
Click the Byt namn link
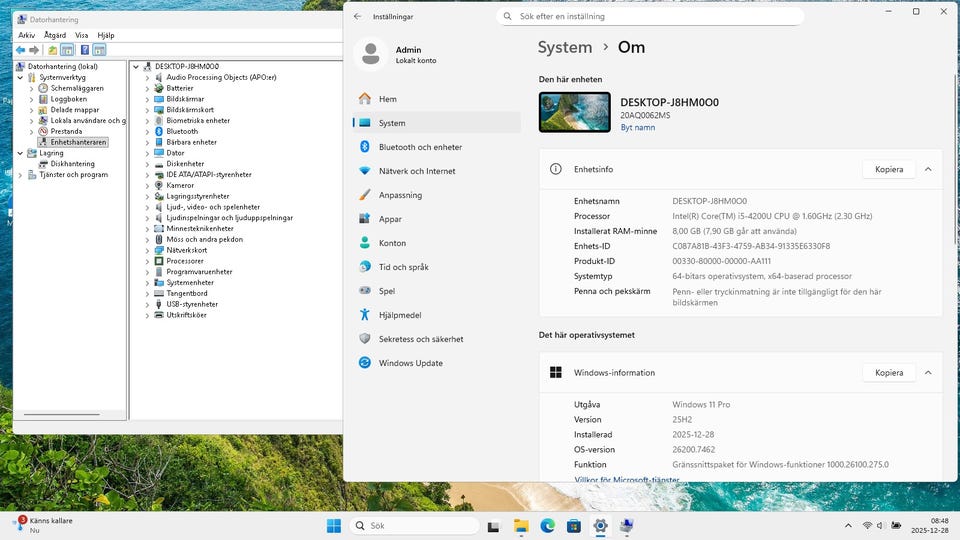pyautogui.click(x=638, y=128)
